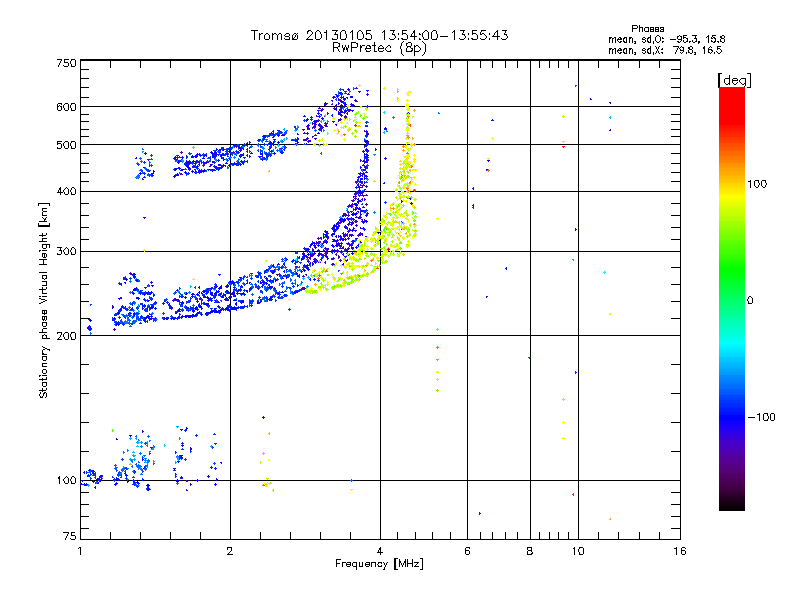
Task: Click y-axis tick label '750'
Action: point(66,63)
